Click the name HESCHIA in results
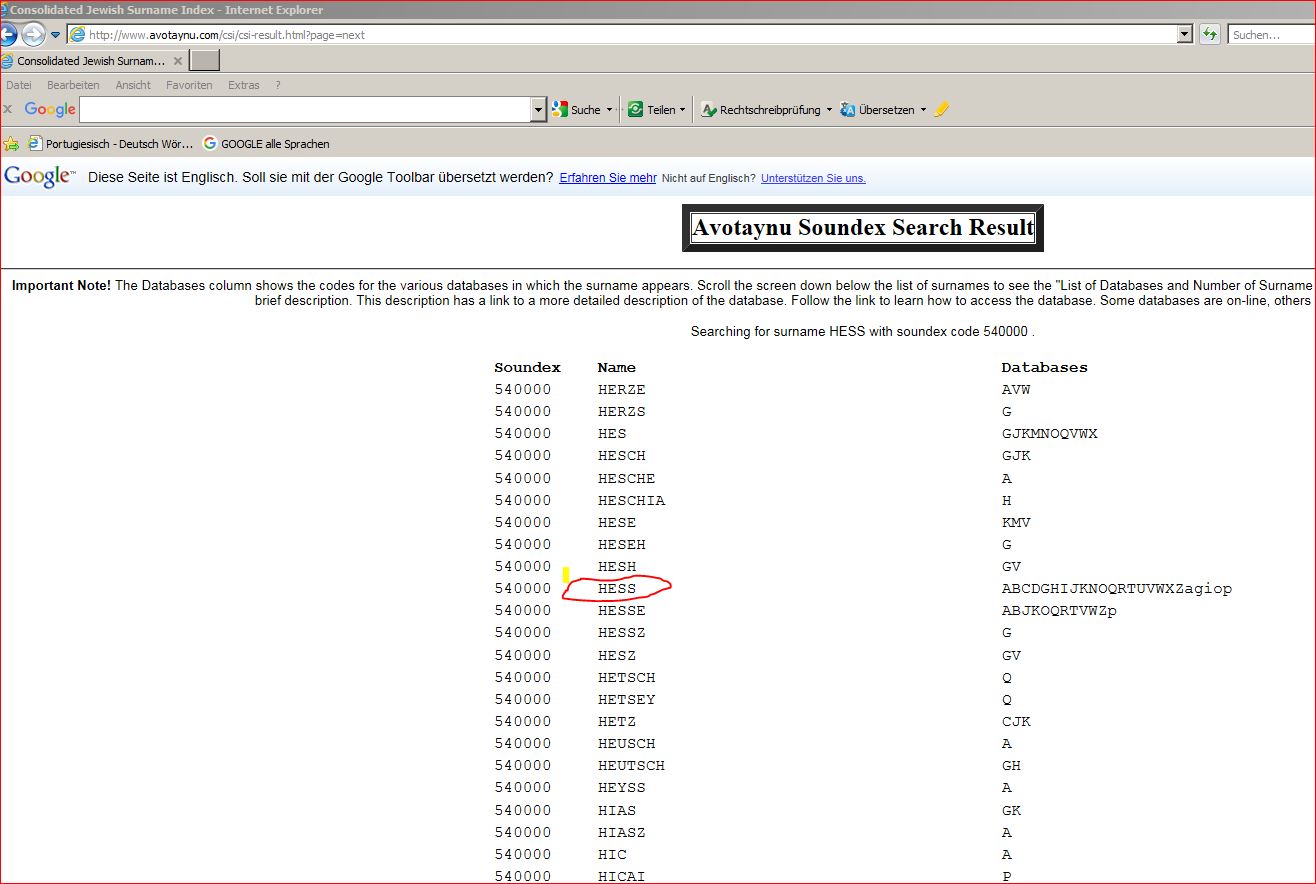Viewport: 1316px width, 884px height. click(x=631, y=500)
